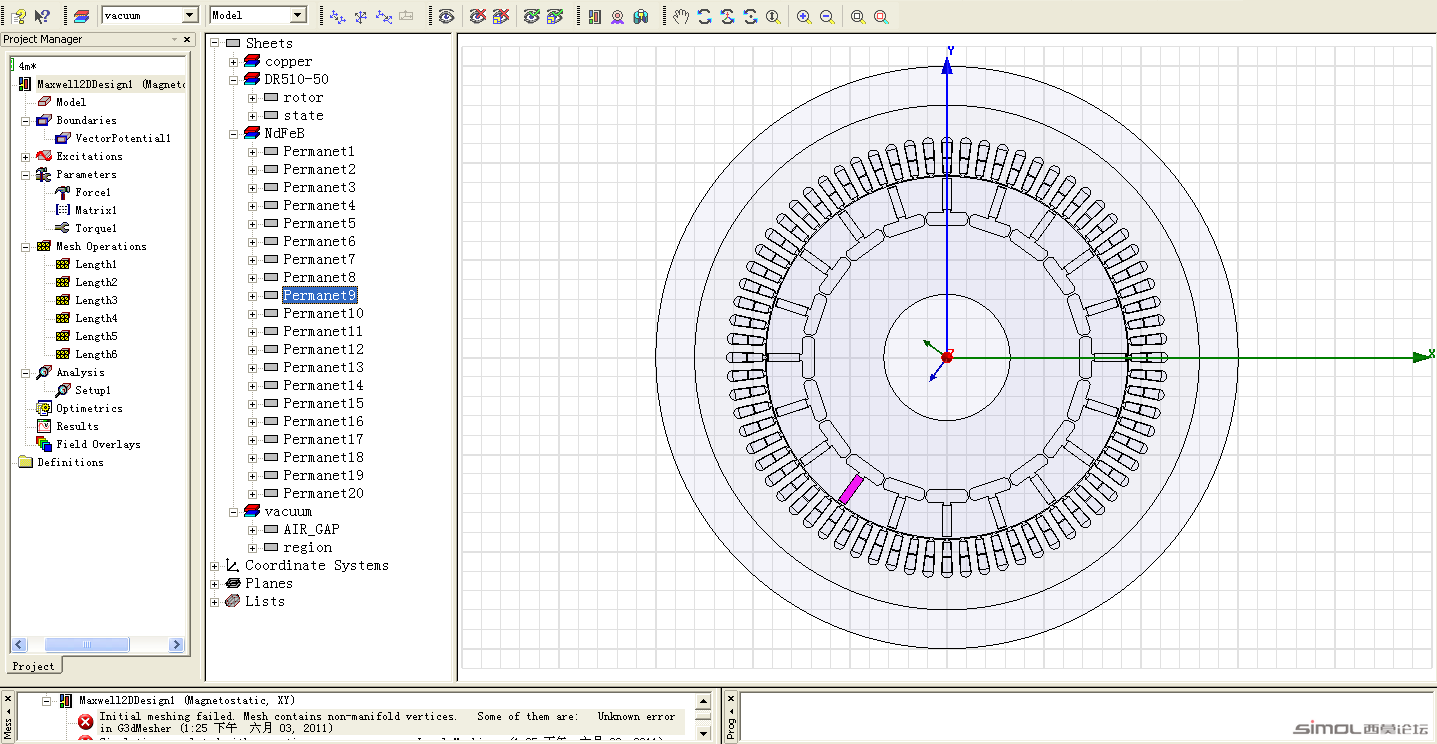Open Optimetrics in project tree

[89, 408]
